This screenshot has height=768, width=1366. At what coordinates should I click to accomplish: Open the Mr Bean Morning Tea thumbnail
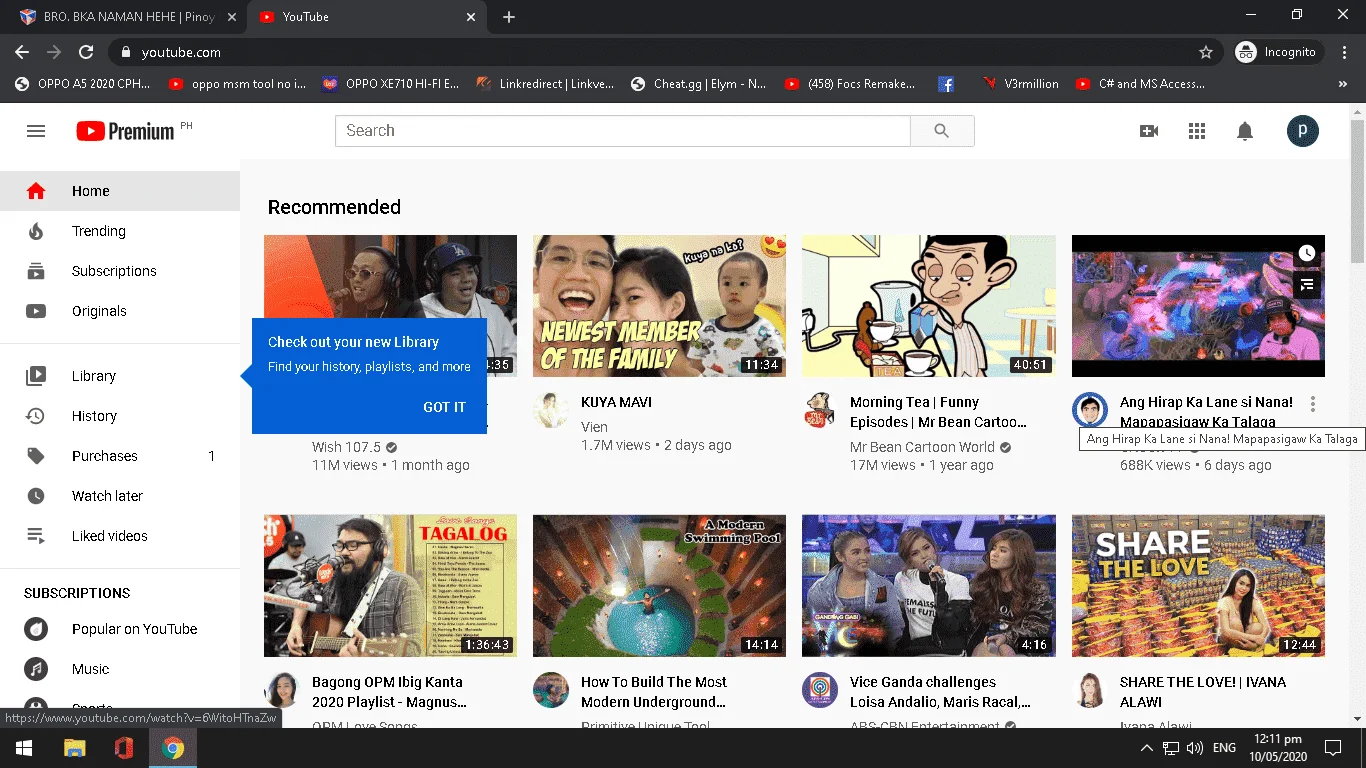(929, 306)
